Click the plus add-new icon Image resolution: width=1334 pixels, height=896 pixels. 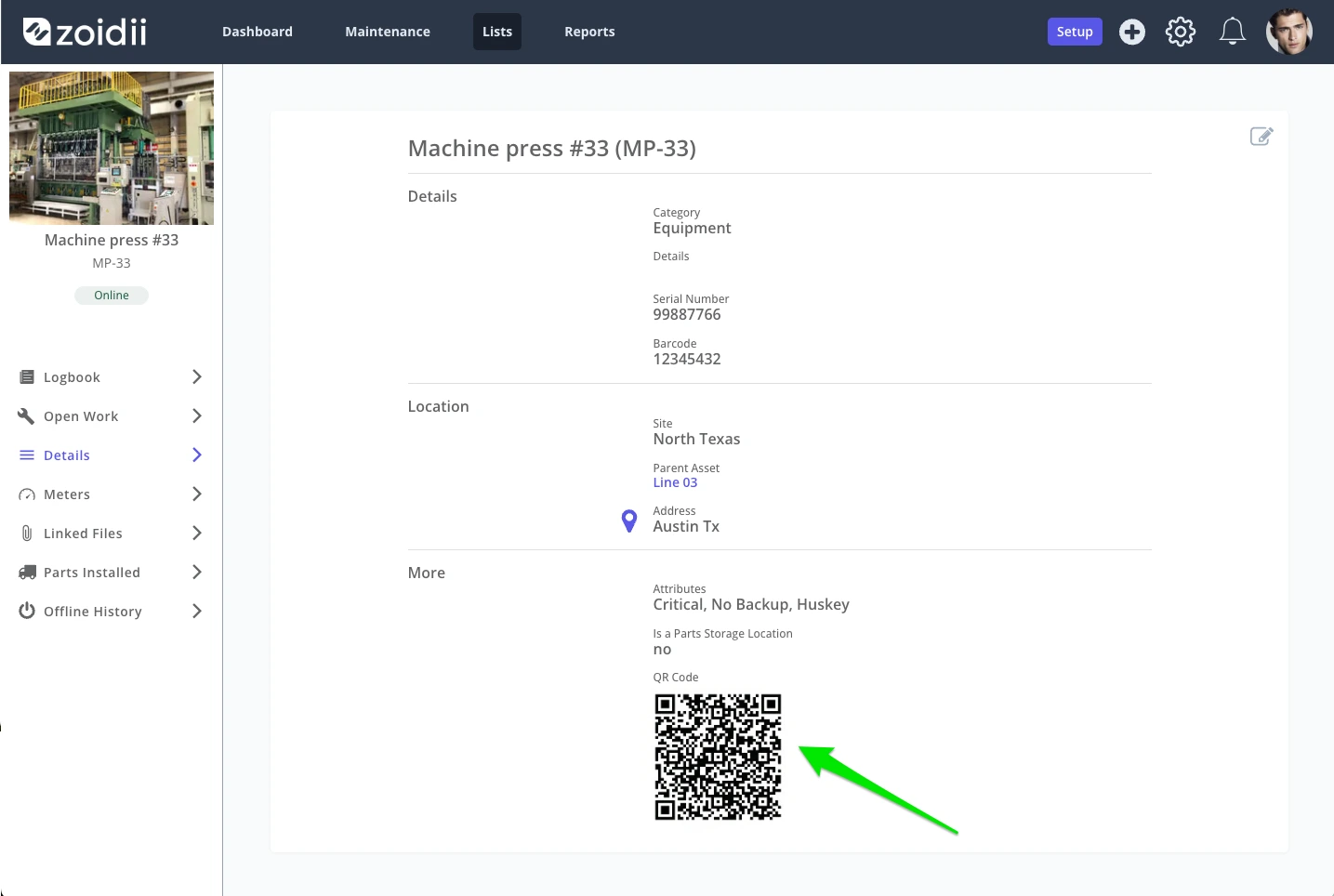pos(1132,32)
